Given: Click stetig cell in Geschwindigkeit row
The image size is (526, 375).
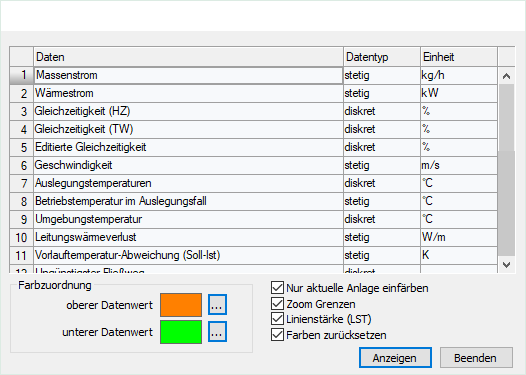Looking at the screenshot, I should coord(382,165).
